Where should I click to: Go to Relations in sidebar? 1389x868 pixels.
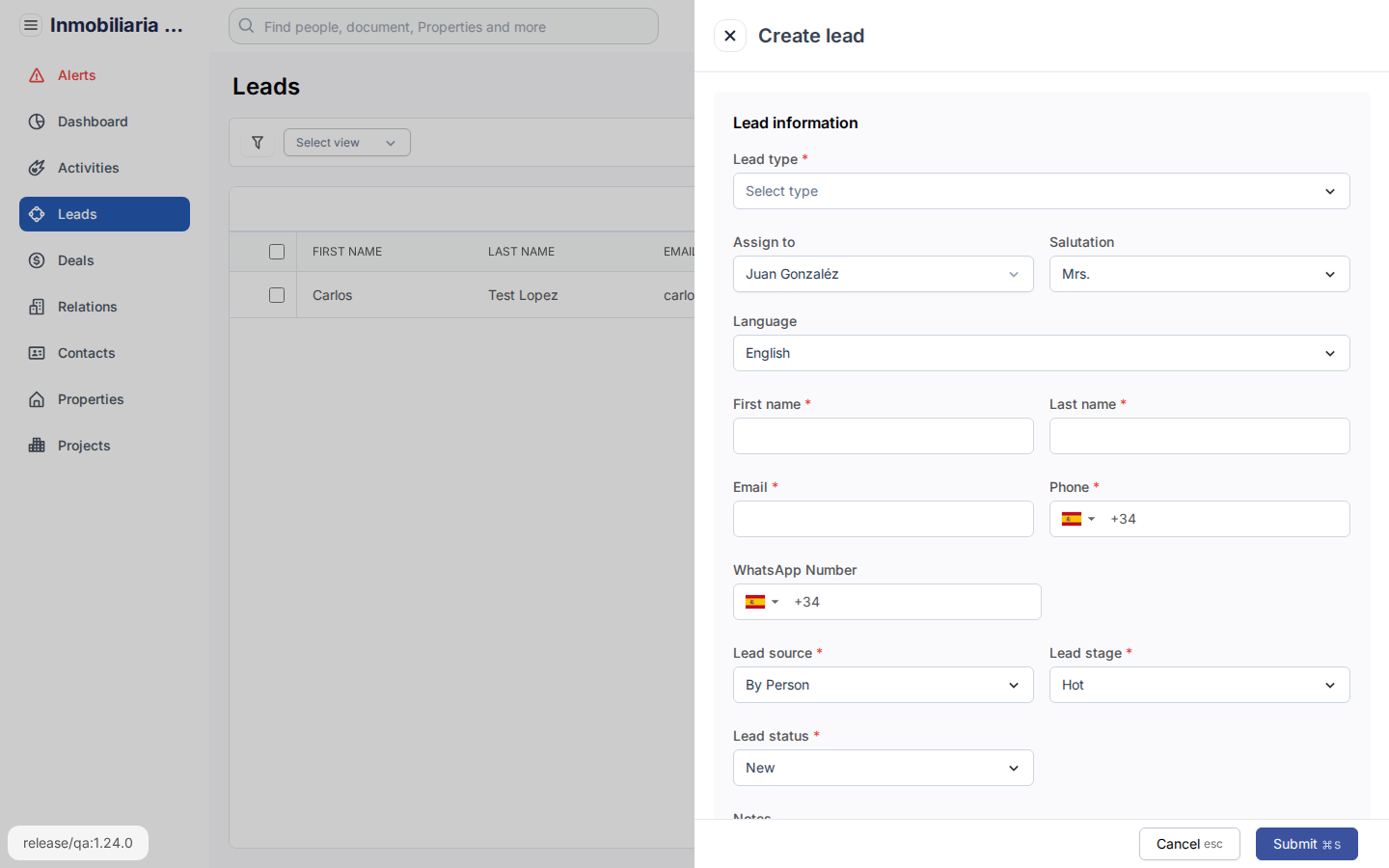tap(87, 307)
